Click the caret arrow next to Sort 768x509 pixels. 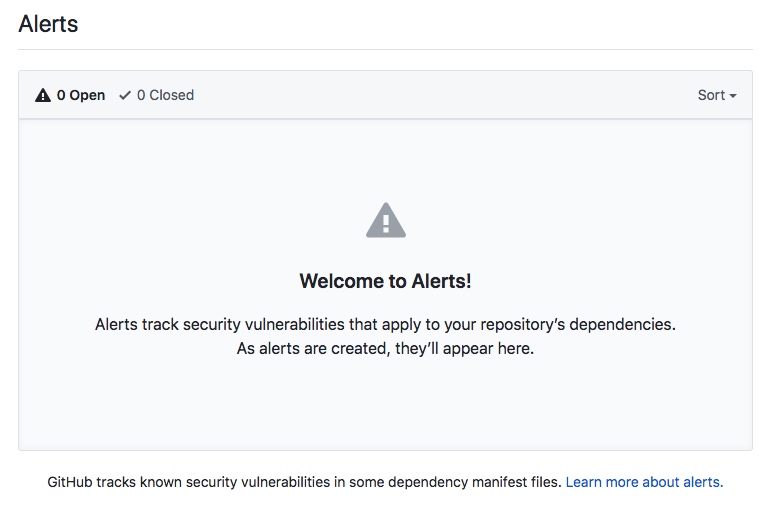click(733, 96)
